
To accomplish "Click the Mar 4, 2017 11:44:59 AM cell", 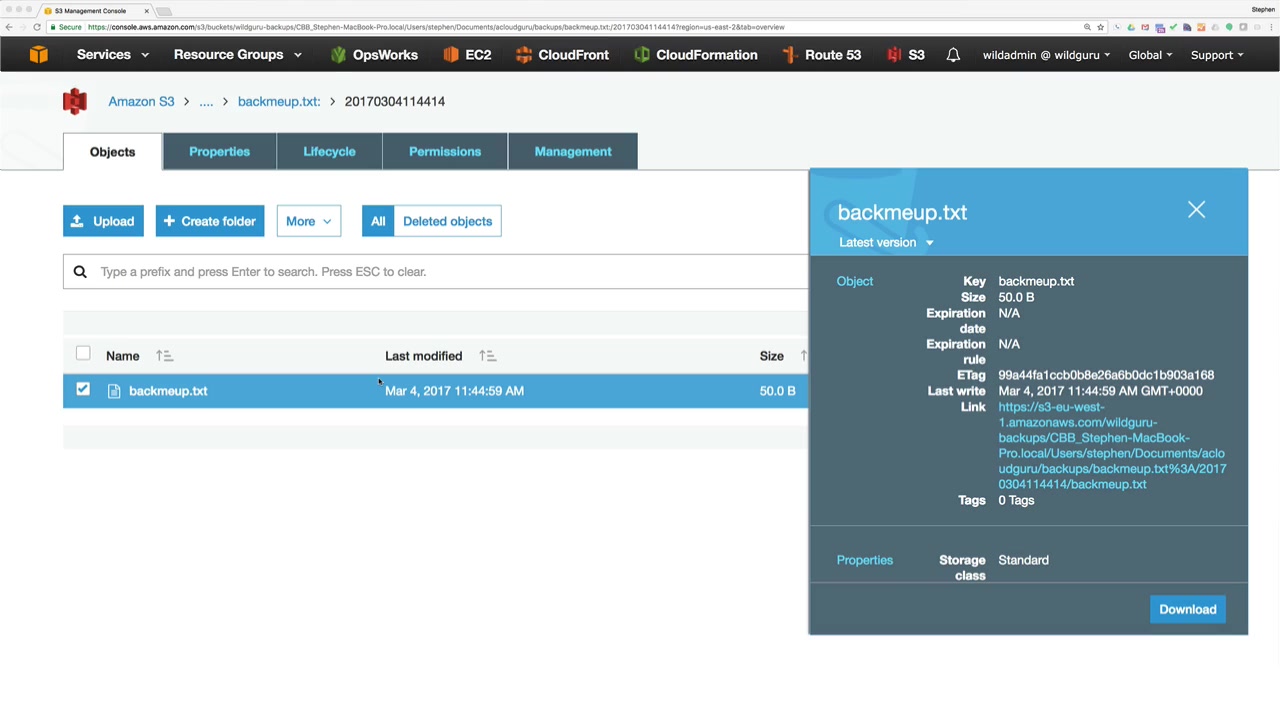I will pos(454,391).
